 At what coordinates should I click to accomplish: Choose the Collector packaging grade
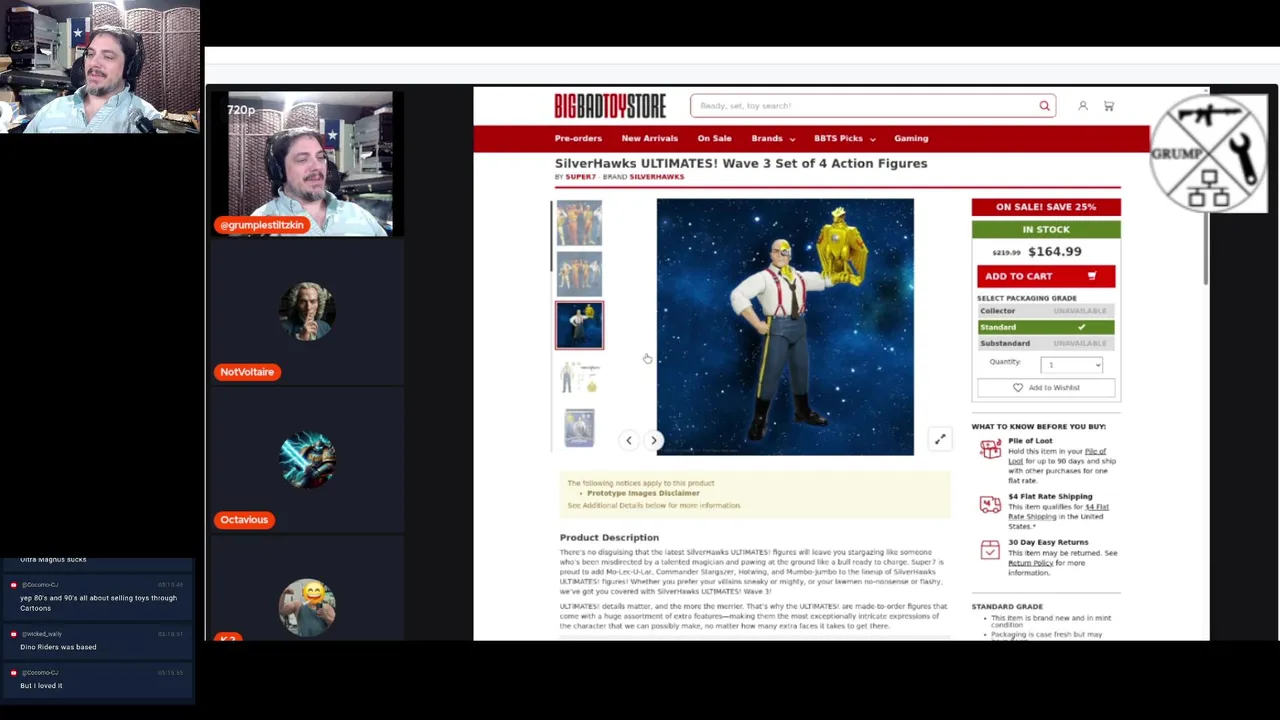point(1045,311)
